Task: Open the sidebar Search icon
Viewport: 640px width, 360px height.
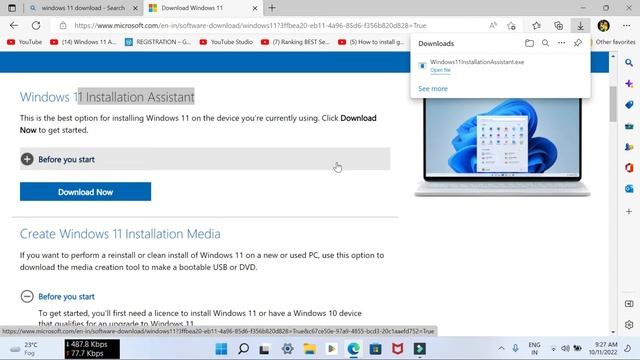Action: 629,62
